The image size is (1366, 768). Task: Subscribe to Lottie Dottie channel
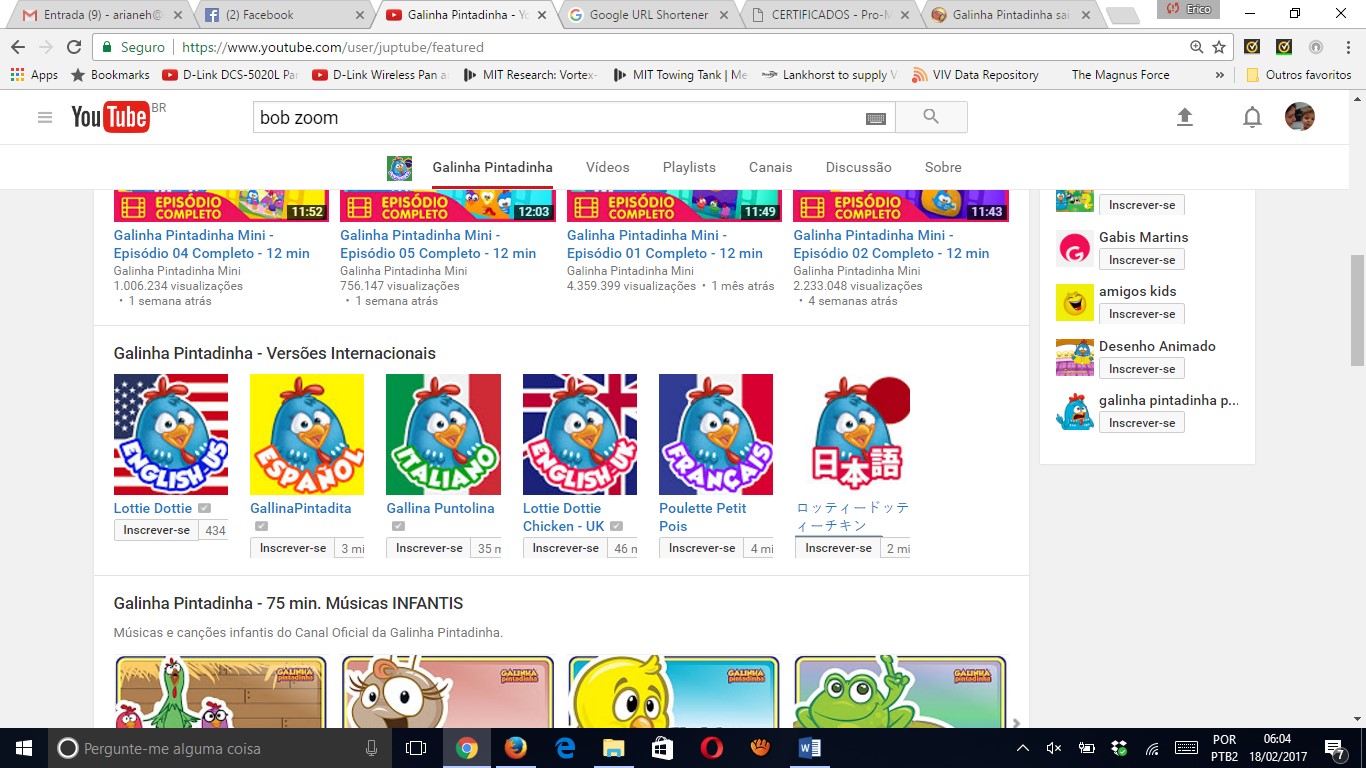coord(156,530)
